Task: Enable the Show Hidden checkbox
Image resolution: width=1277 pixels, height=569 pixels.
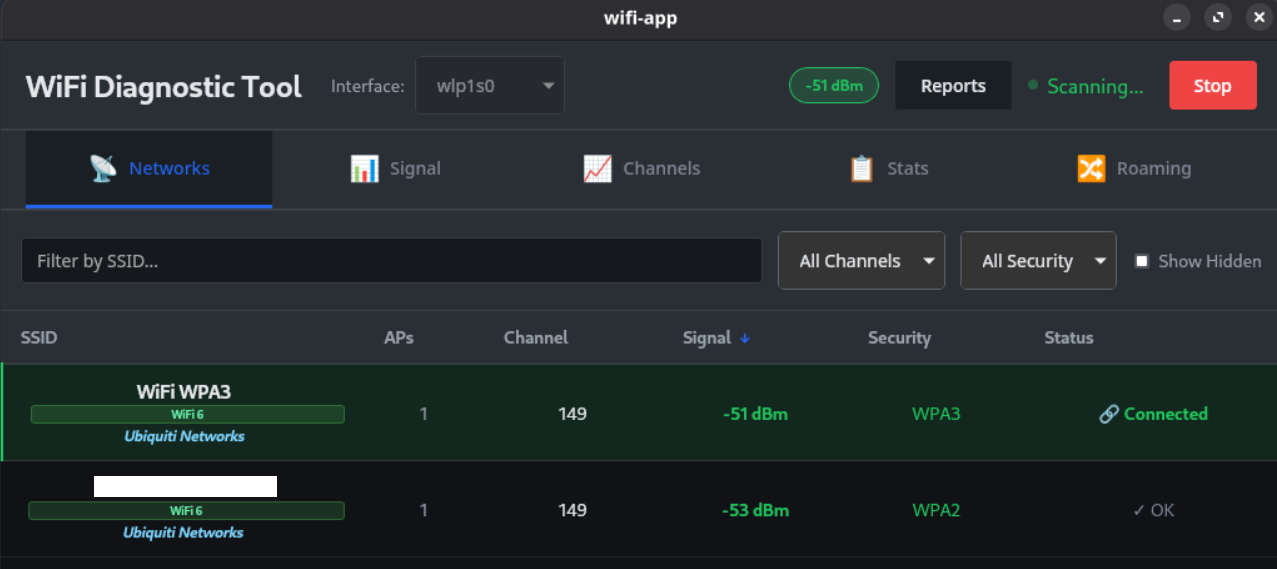Action: (1142, 261)
